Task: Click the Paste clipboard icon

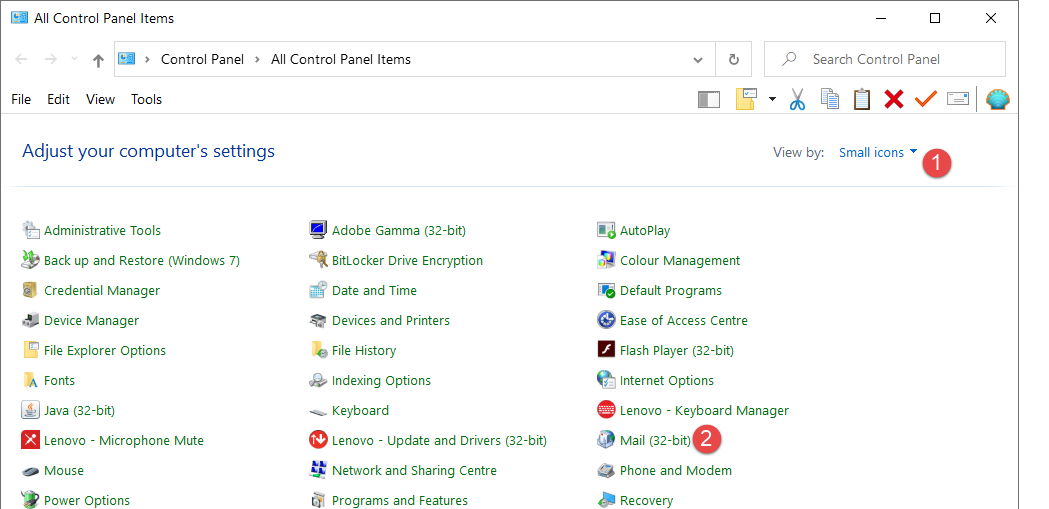Action: pyautogui.click(x=861, y=99)
